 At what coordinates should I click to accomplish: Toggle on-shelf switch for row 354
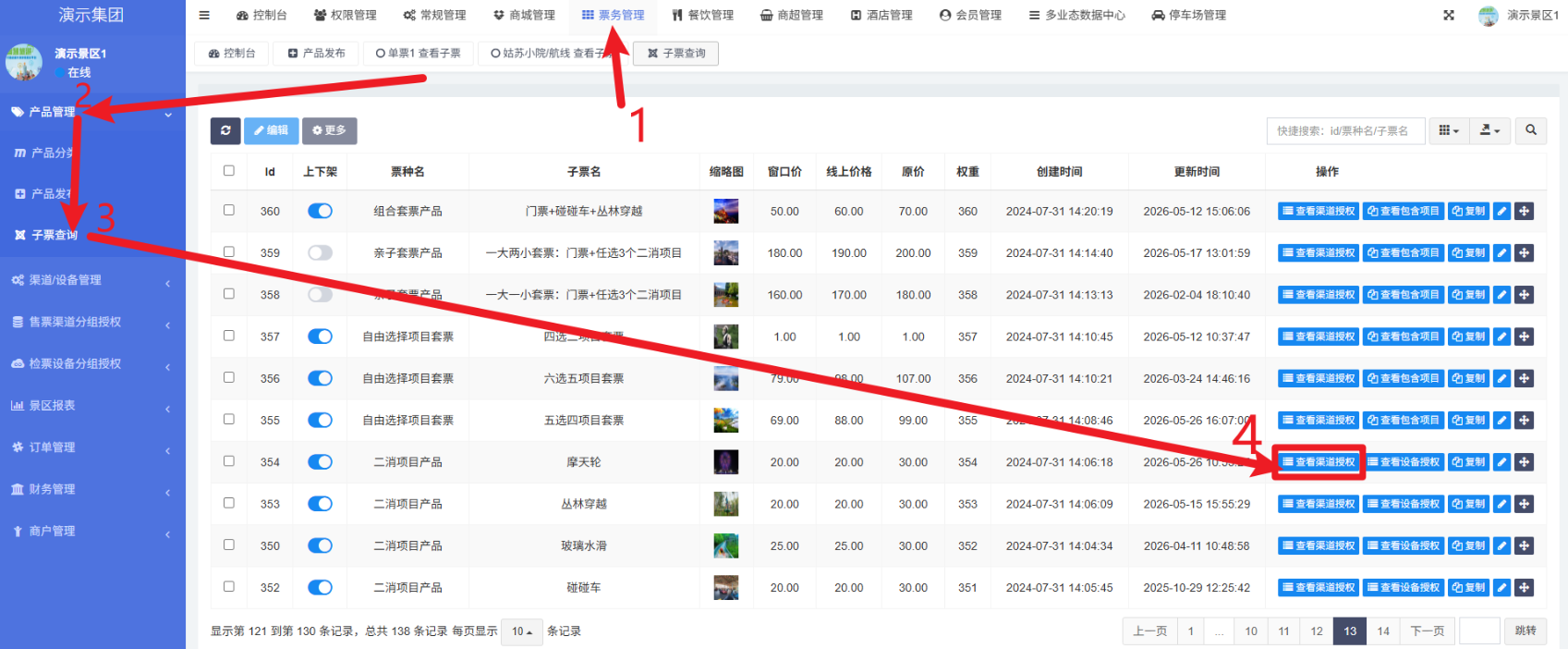[x=320, y=462]
